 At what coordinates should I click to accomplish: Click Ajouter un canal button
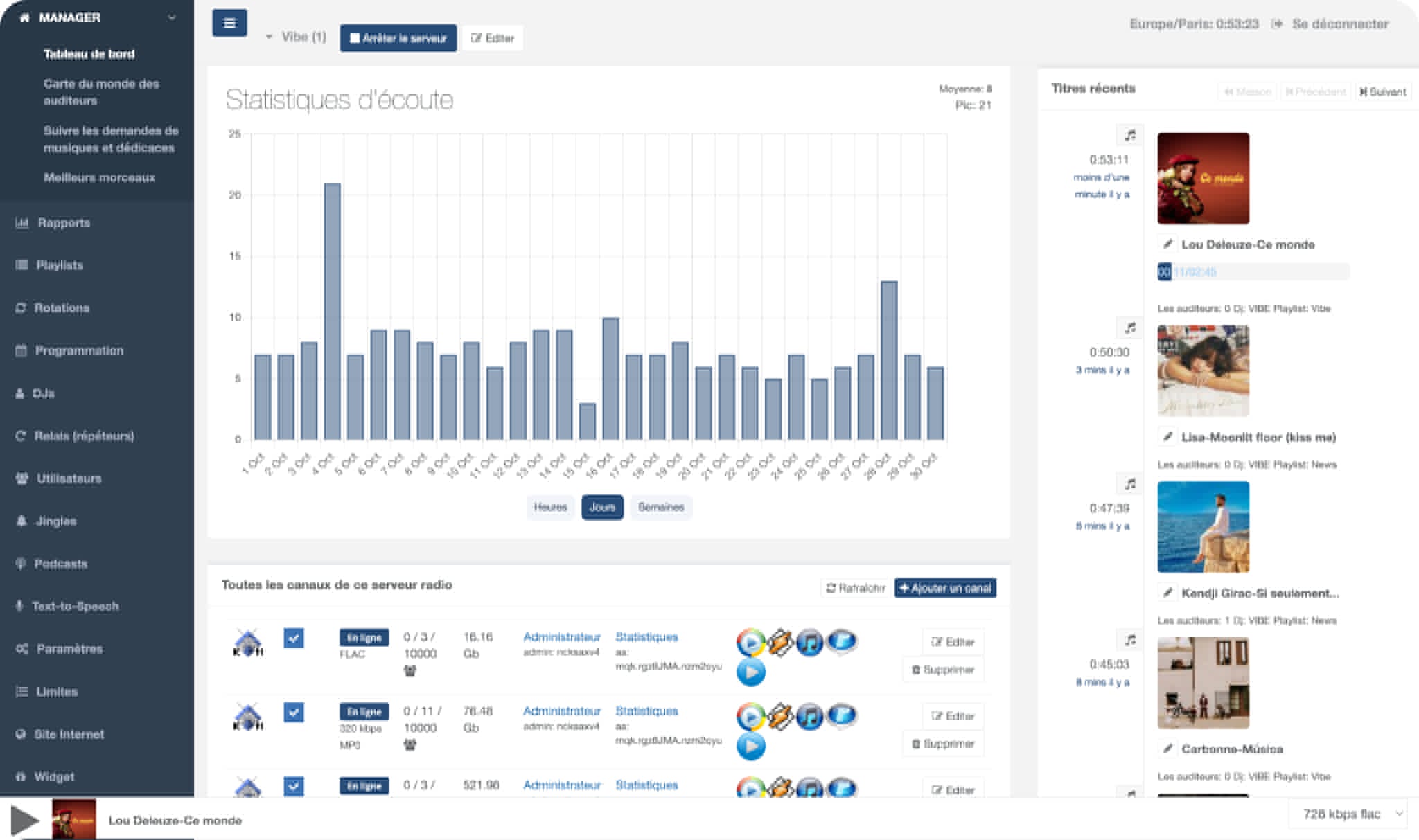pyautogui.click(x=945, y=588)
